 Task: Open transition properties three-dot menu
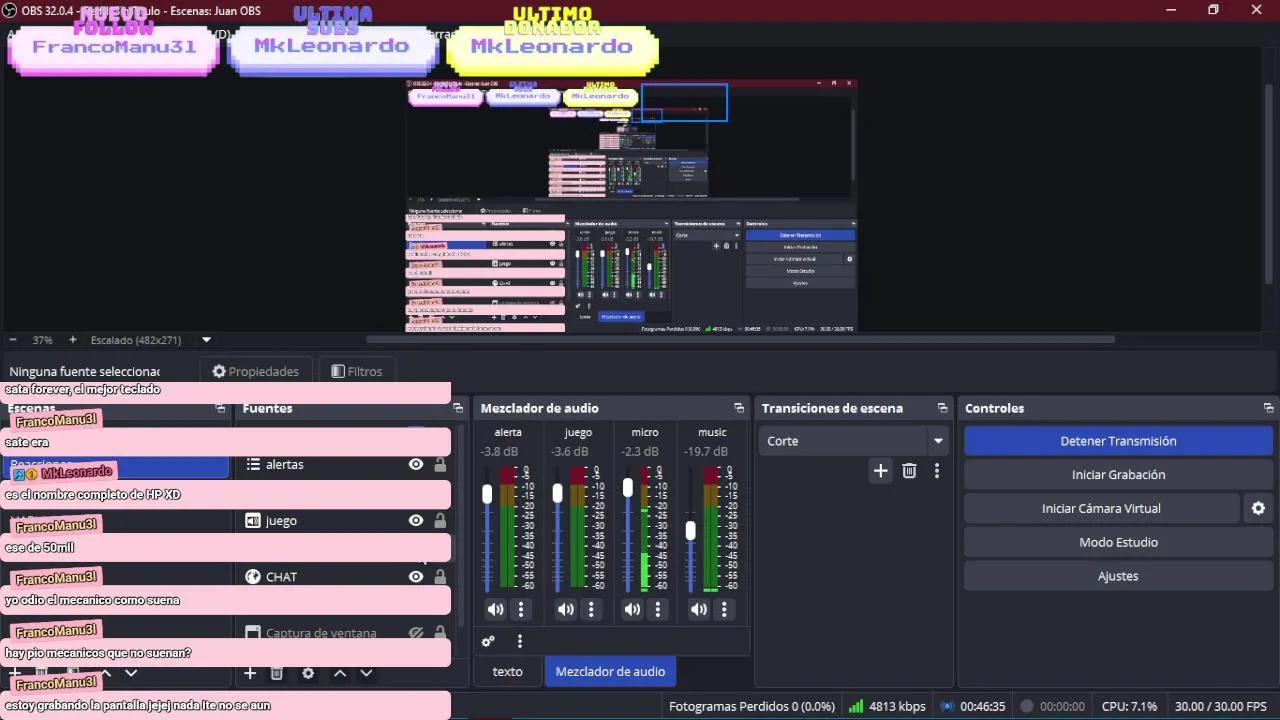coord(936,471)
